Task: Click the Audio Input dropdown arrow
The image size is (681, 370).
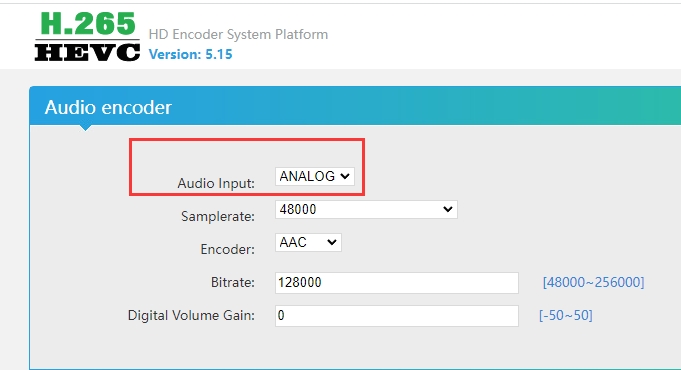Action: pos(345,176)
